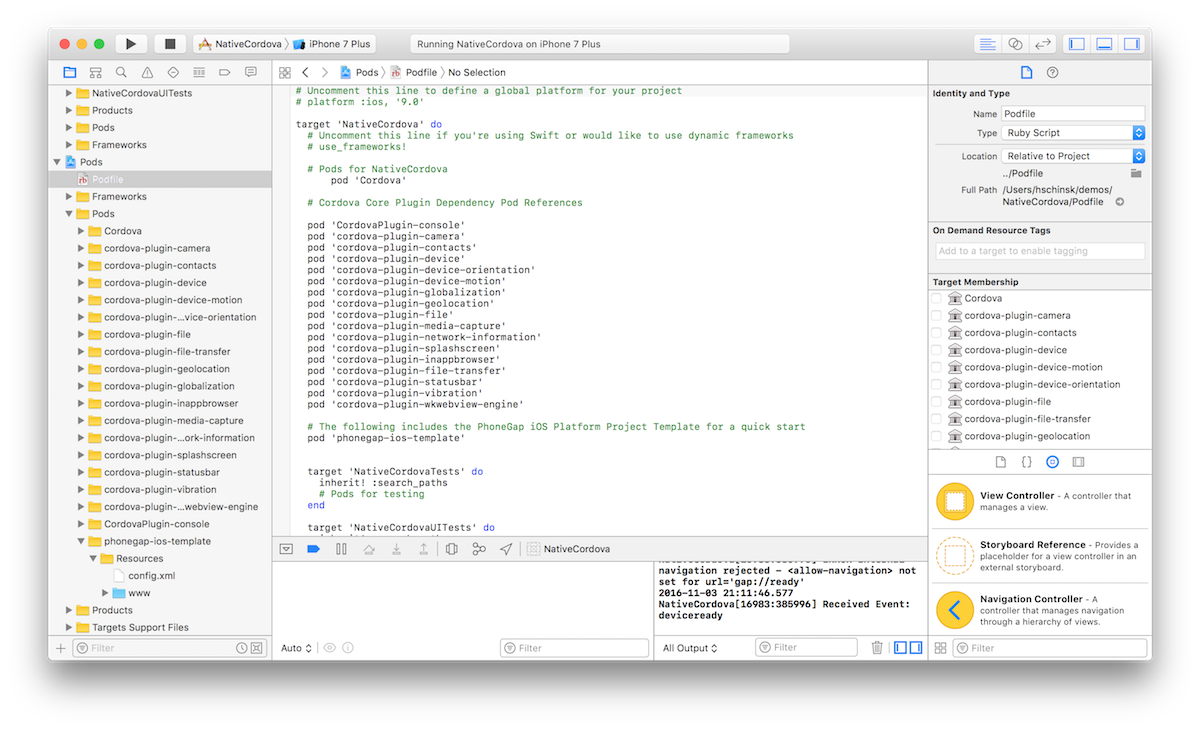Select config.xml in the navigator
This screenshot has width=1200, height=729.
pos(151,576)
